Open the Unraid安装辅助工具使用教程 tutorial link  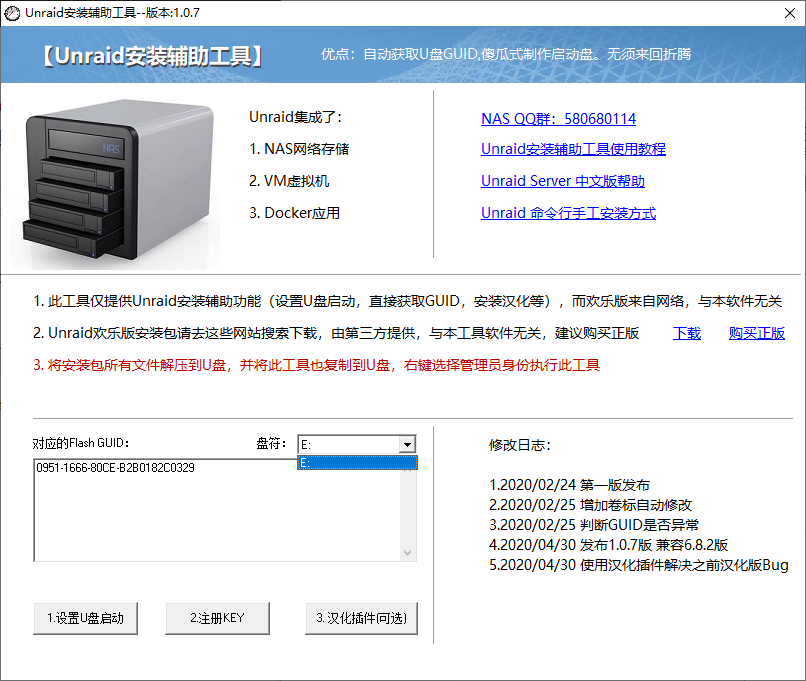pyautogui.click(x=575, y=150)
